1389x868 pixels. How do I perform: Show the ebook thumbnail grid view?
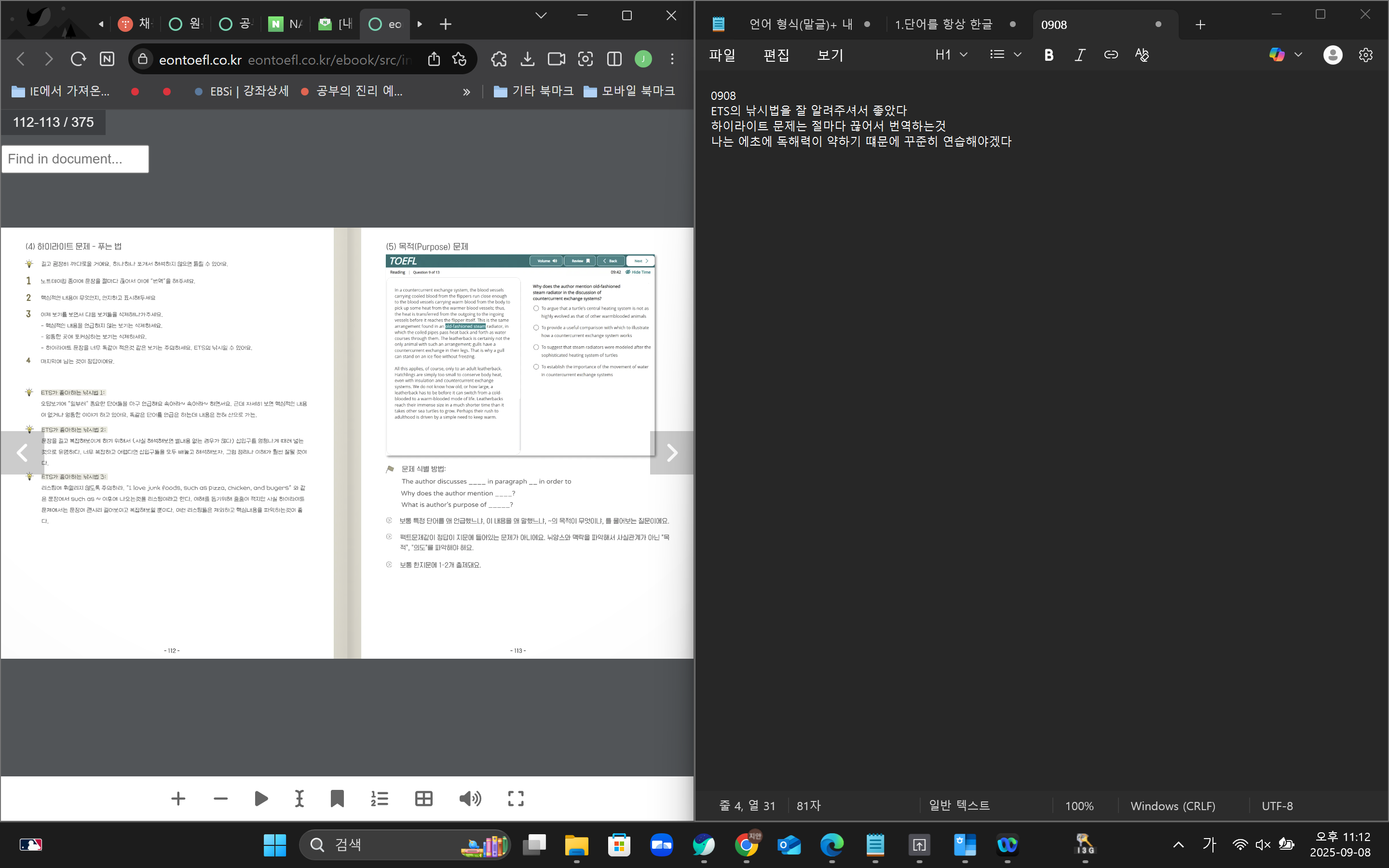(x=423, y=799)
